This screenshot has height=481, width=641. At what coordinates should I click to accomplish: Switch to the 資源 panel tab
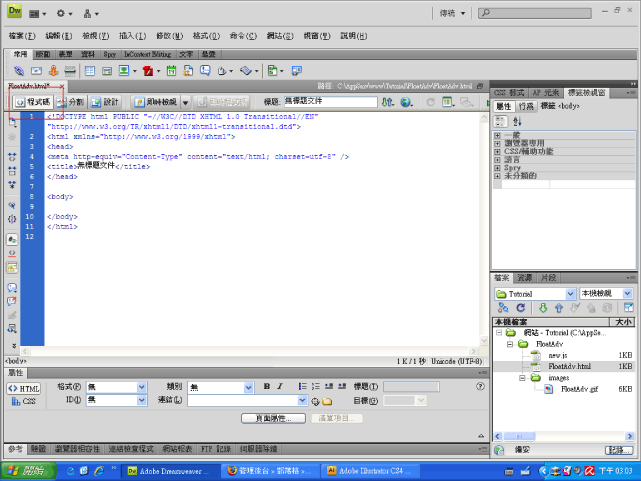click(x=525, y=278)
